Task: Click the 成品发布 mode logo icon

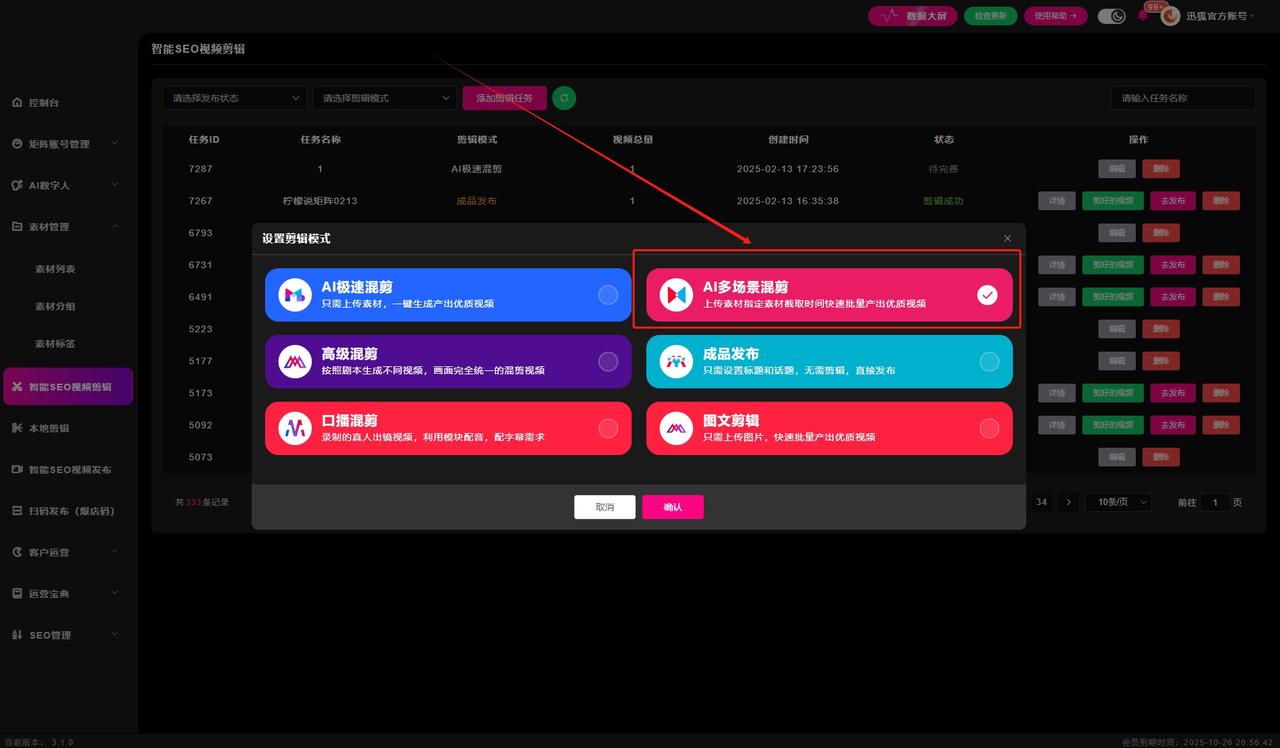Action: (x=676, y=361)
